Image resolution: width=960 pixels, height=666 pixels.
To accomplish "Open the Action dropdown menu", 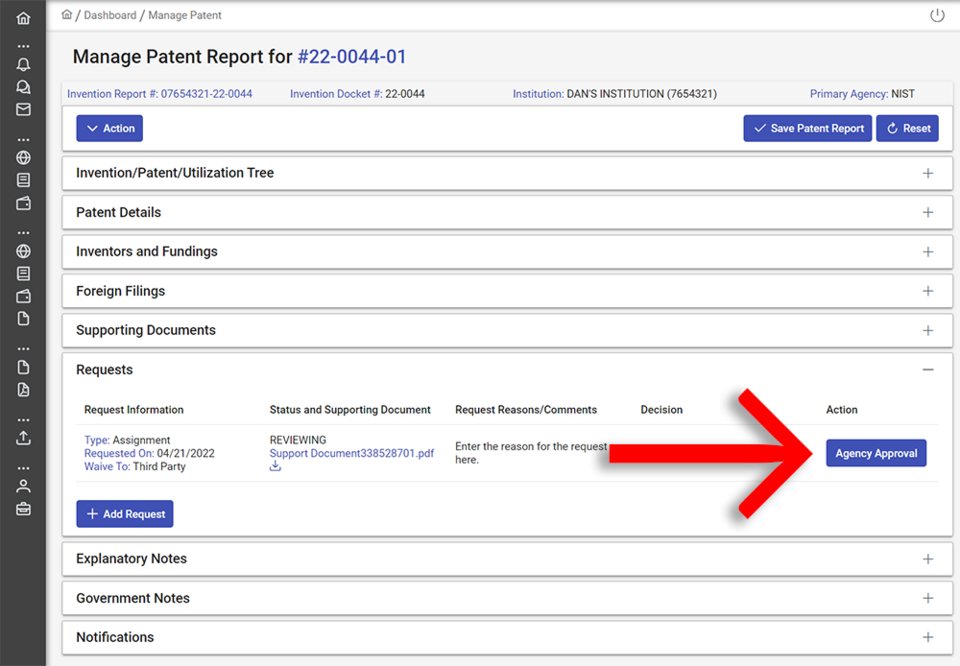I will coord(109,128).
